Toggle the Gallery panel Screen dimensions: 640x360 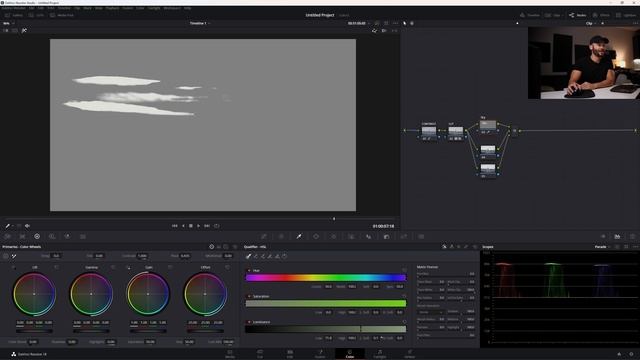point(14,15)
